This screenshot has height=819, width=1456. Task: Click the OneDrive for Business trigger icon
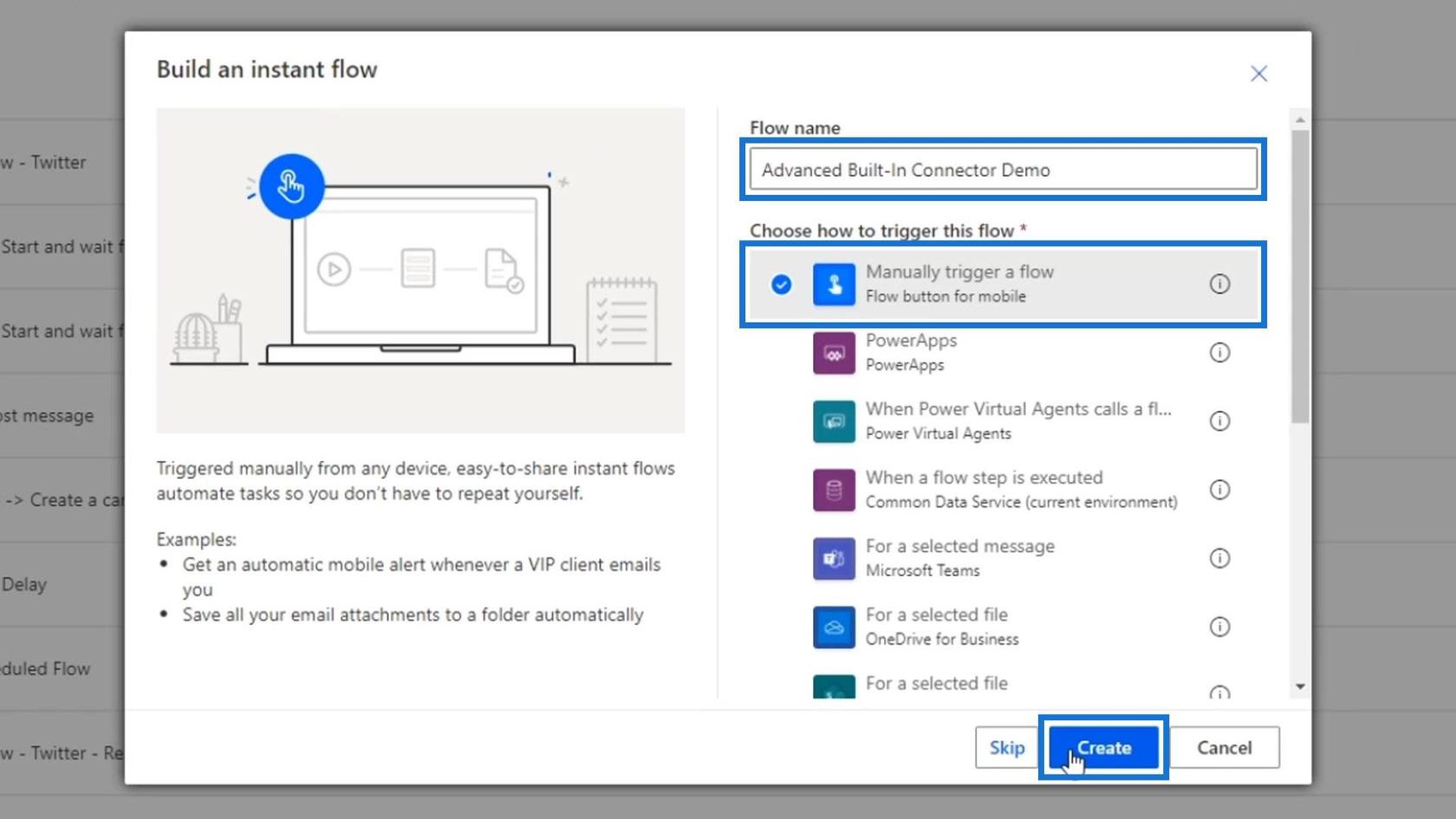(834, 627)
